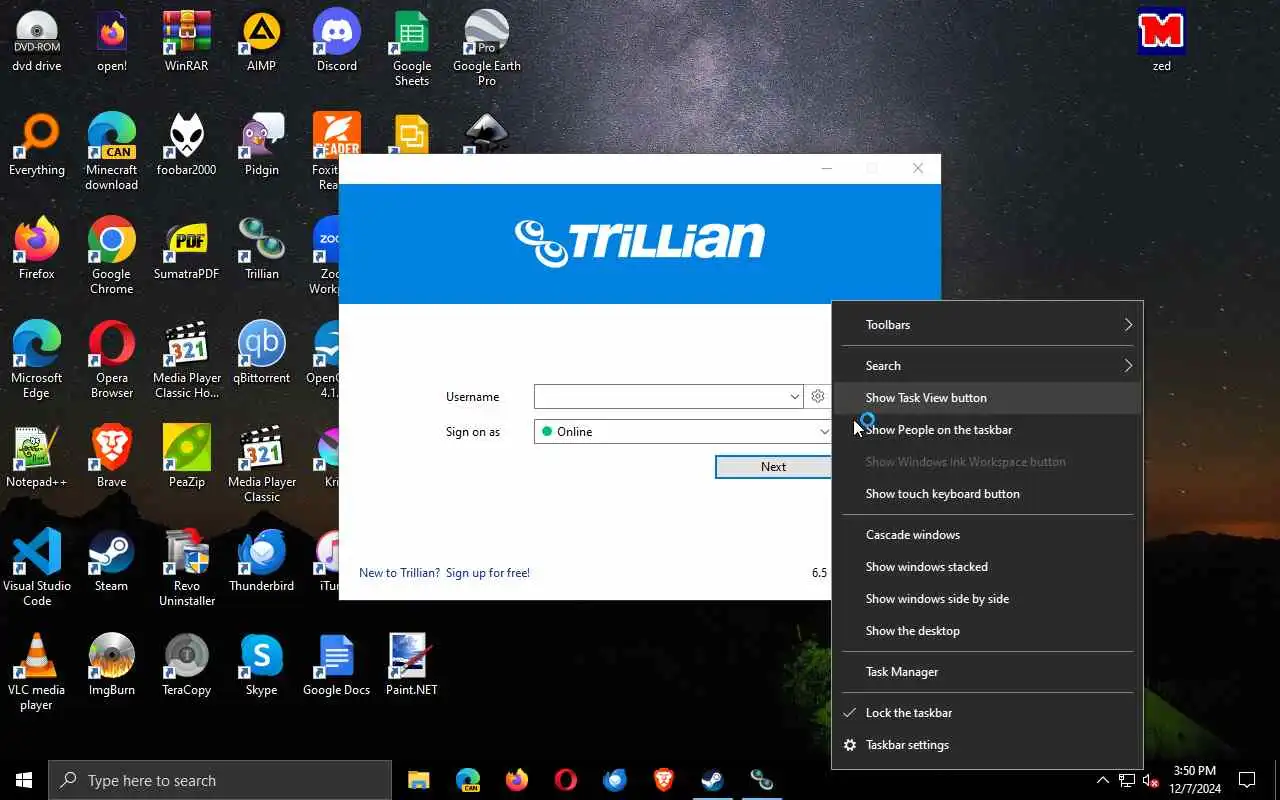Show hidden system tray icons
Viewport: 1280px width, 800px height.
1103,780
